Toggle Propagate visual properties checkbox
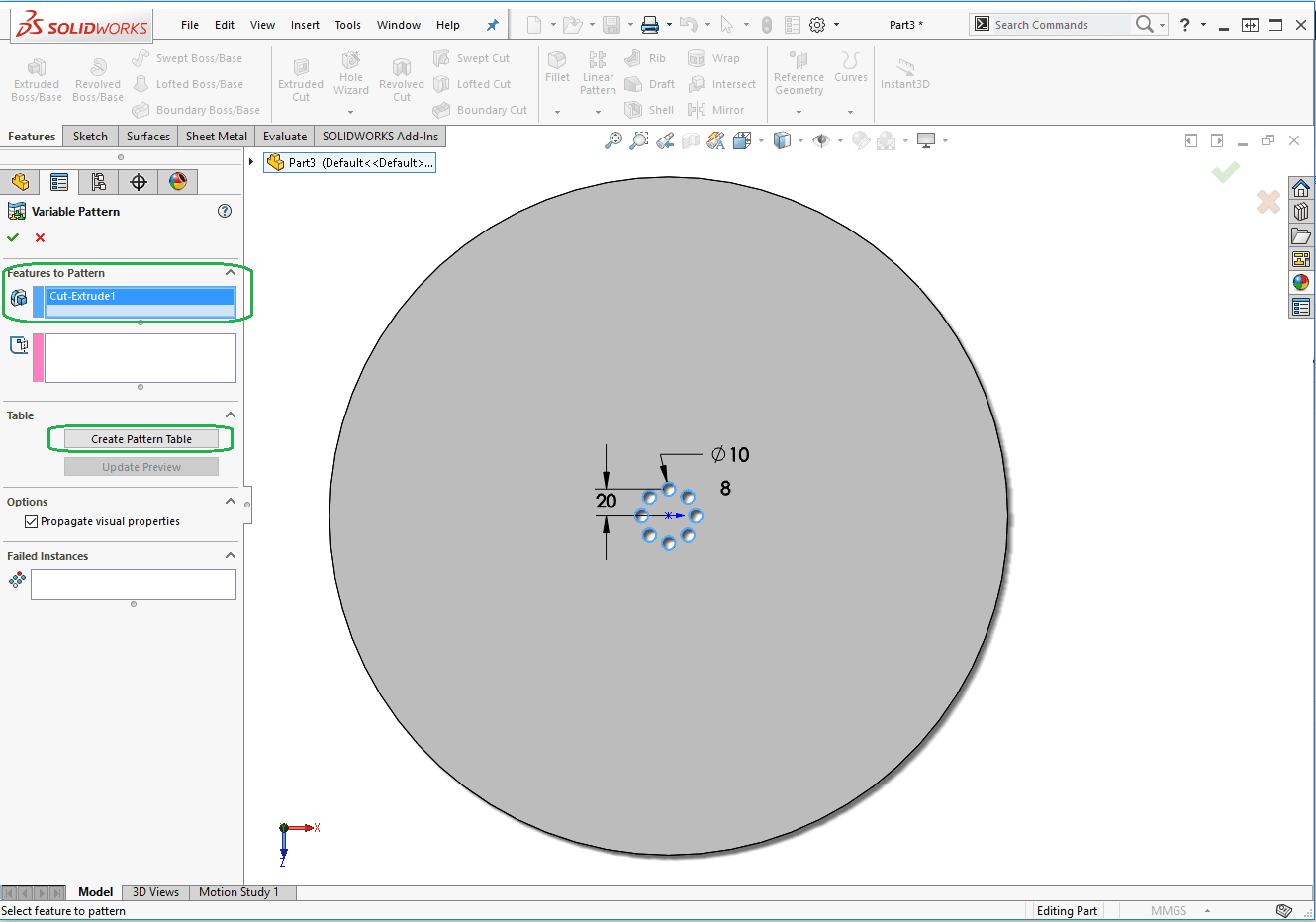Screen dimensions: 1316x922 [32, 521]
